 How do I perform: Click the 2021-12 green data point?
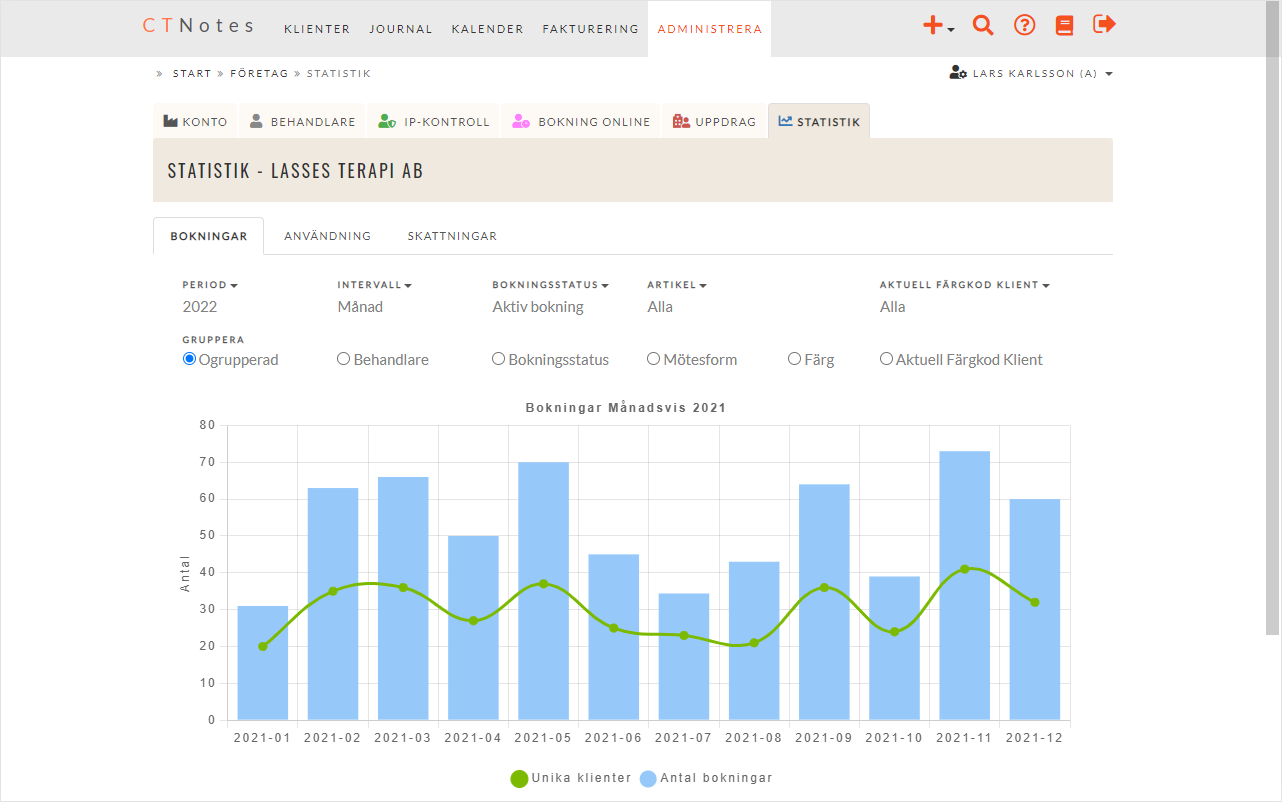coord(1035,602)
